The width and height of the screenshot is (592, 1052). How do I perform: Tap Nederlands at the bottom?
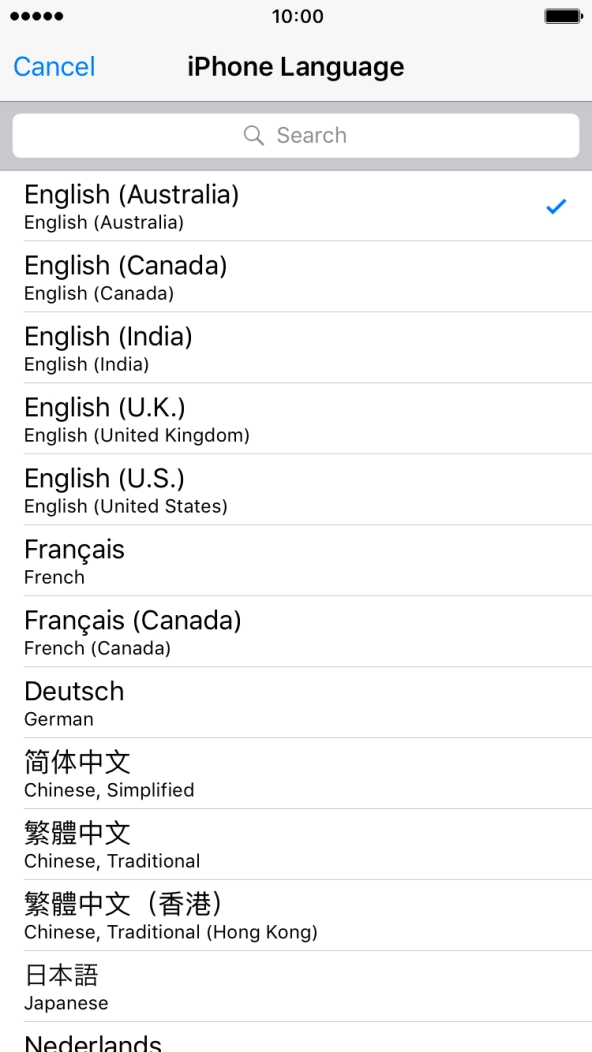coord(296,1043)
